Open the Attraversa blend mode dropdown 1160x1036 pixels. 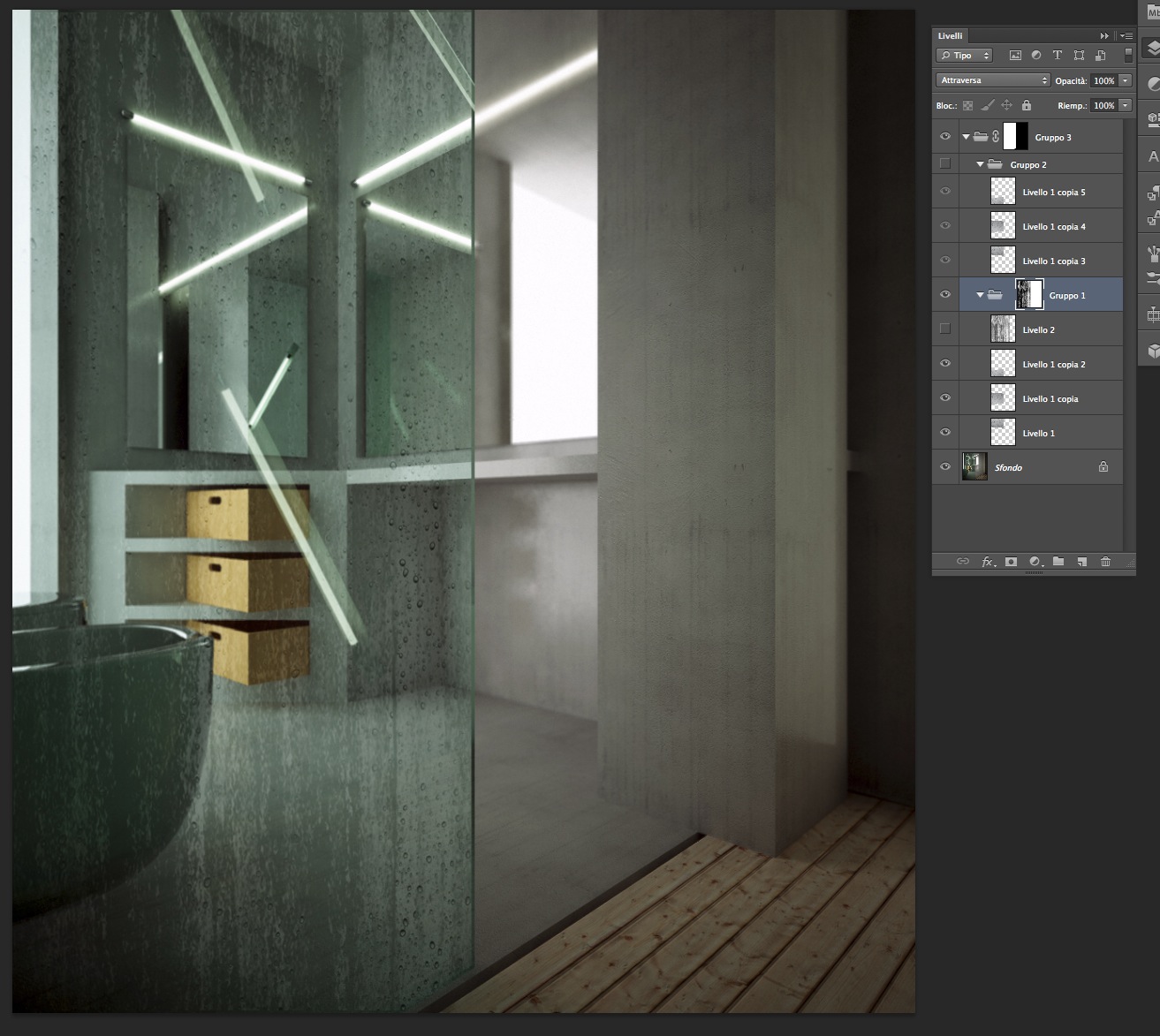pos(993,80)
